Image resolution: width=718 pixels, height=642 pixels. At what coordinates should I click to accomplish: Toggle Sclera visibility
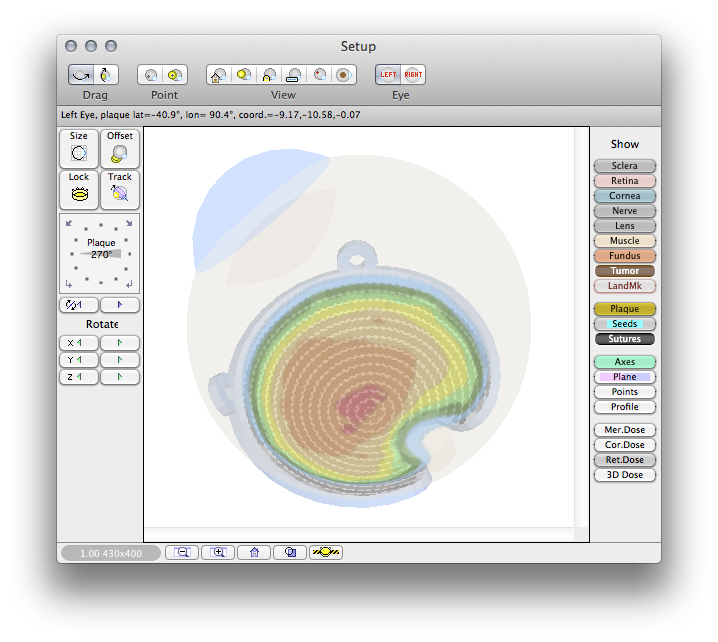625,165
